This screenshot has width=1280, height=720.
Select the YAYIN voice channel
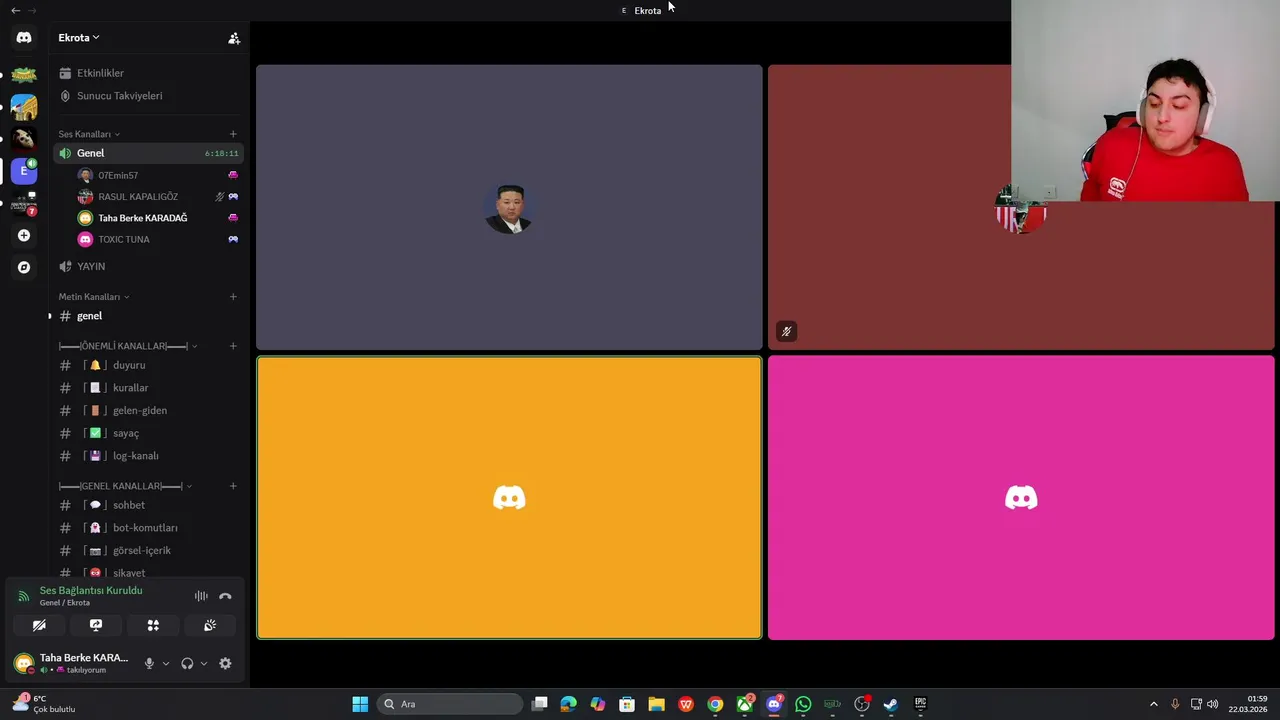tap(147, 266)
